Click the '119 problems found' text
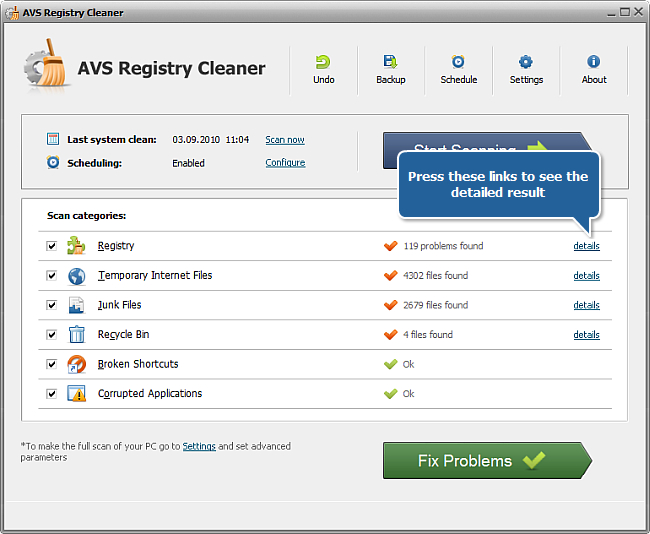Screen dimensions: 650x534 443,246
